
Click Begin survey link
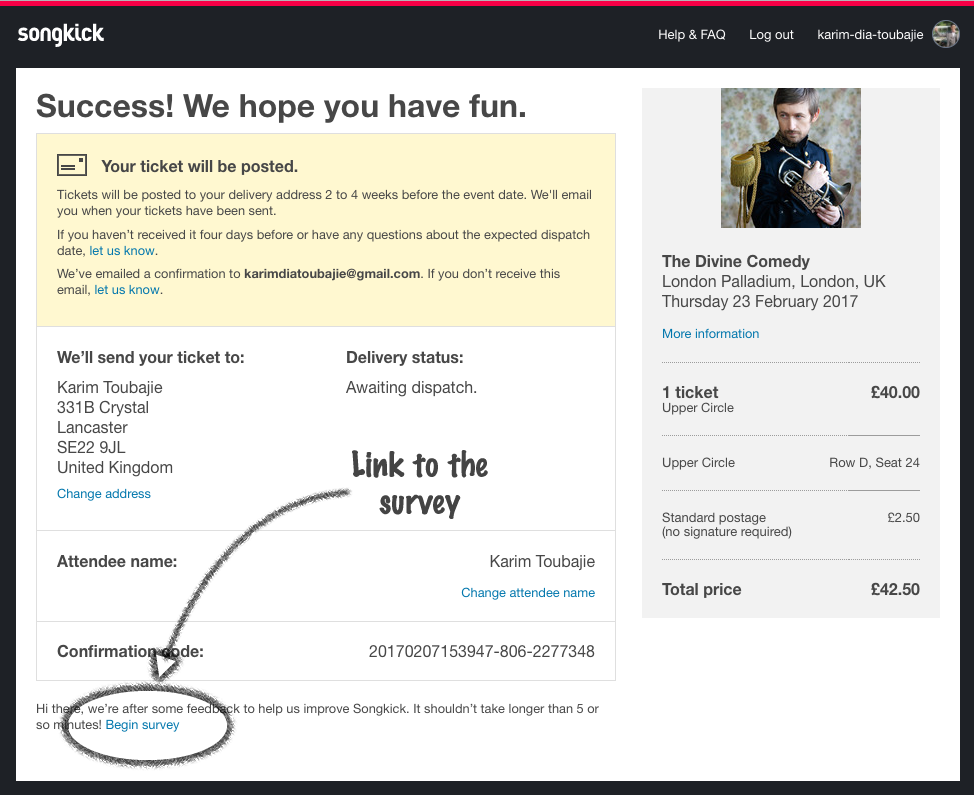142,725
